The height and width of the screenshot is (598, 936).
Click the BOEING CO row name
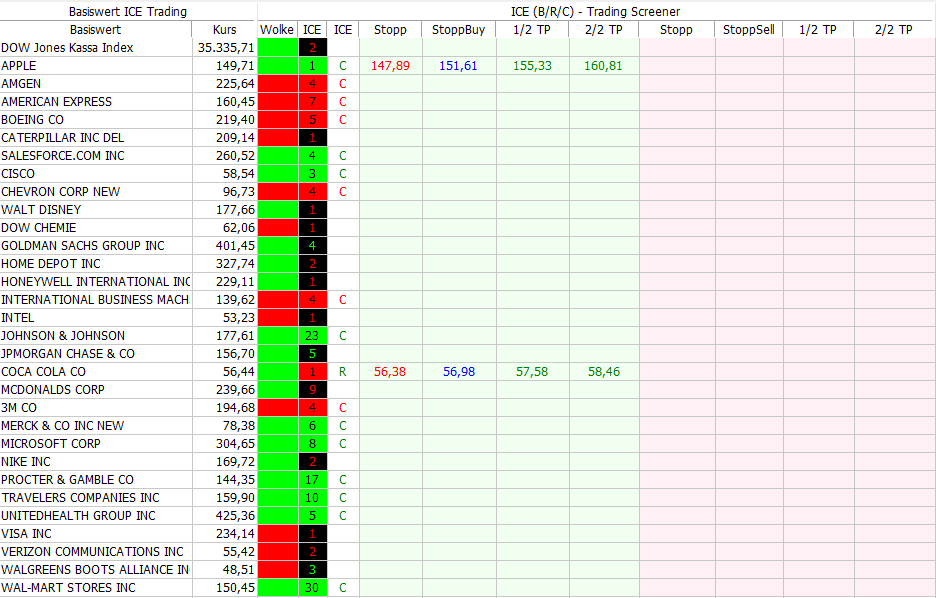coord(32,119)
